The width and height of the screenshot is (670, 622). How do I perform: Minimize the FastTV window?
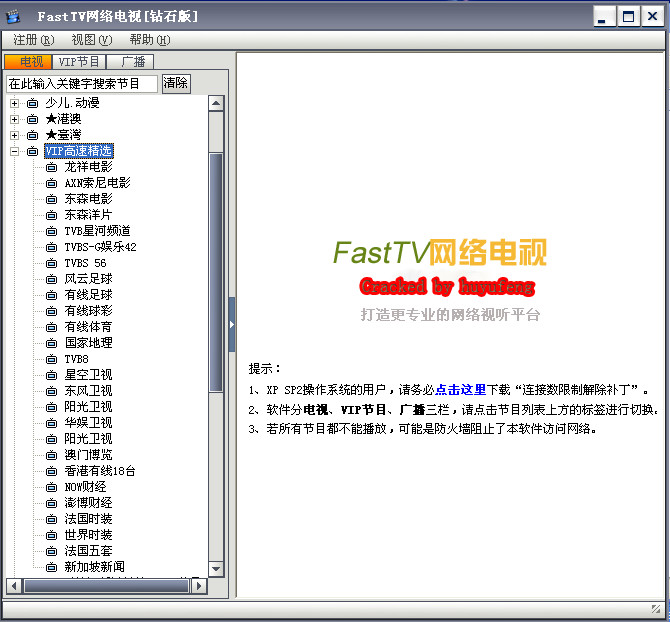pos(605,17)
